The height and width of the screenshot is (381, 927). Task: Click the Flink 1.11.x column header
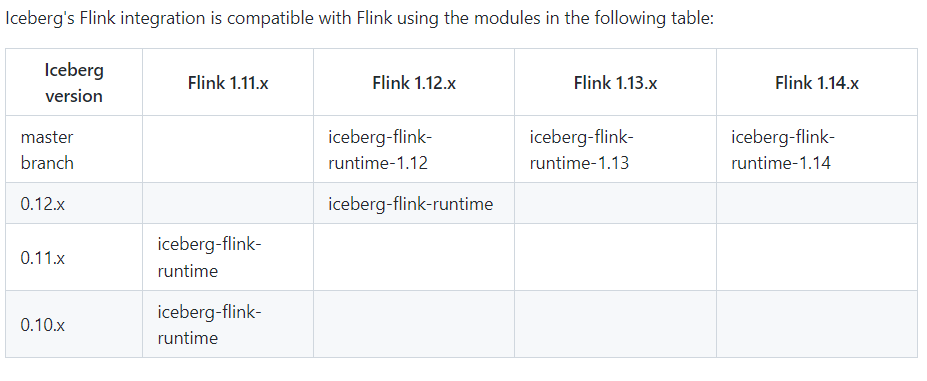[x=228, y=83]
